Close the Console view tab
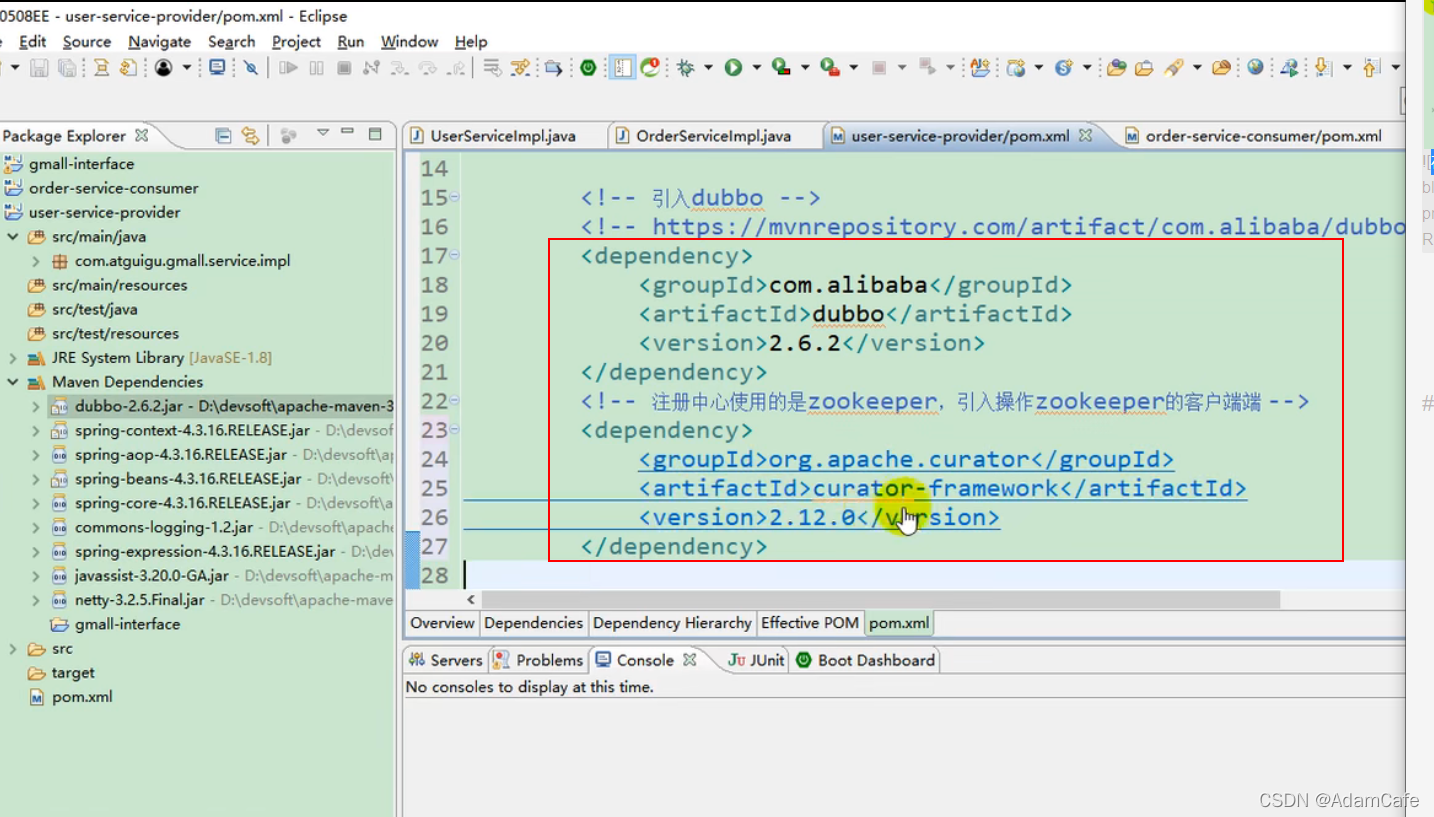The image size is (1434, 817). 689,660
